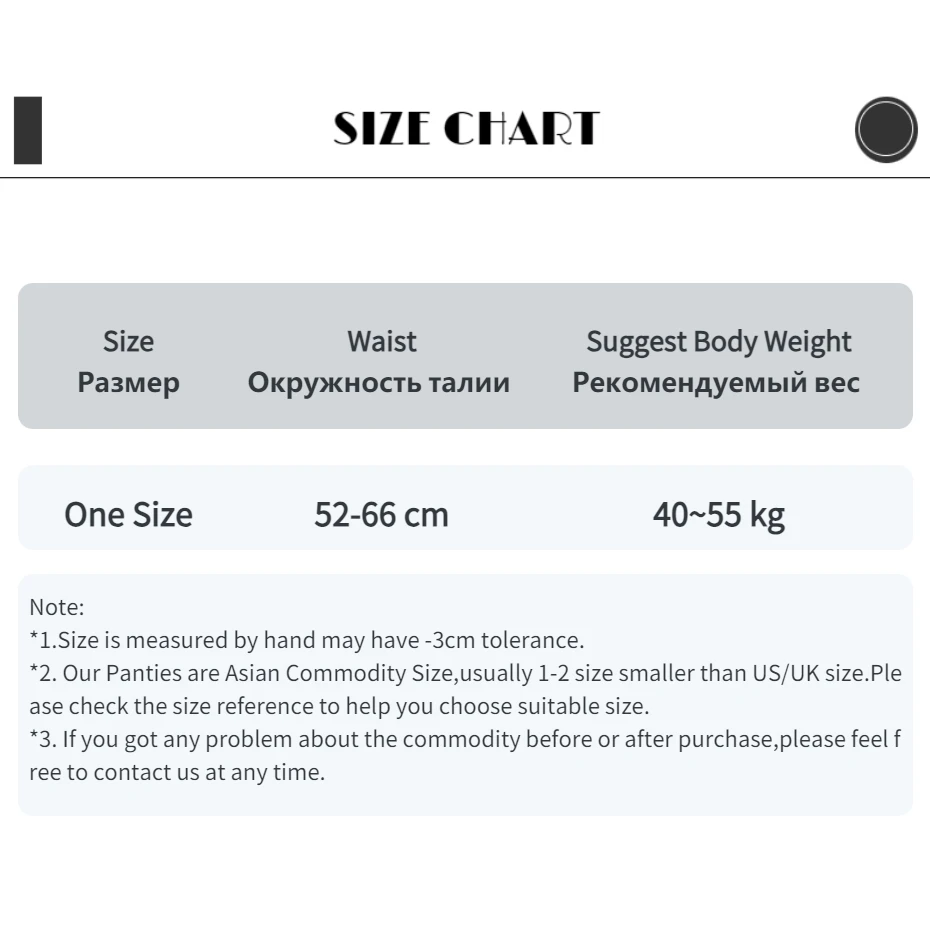Image resolution: width=930 pixels, height=930 pixels.
Task: Click the 52-66 cm waist value
Action: pos(381,514)
